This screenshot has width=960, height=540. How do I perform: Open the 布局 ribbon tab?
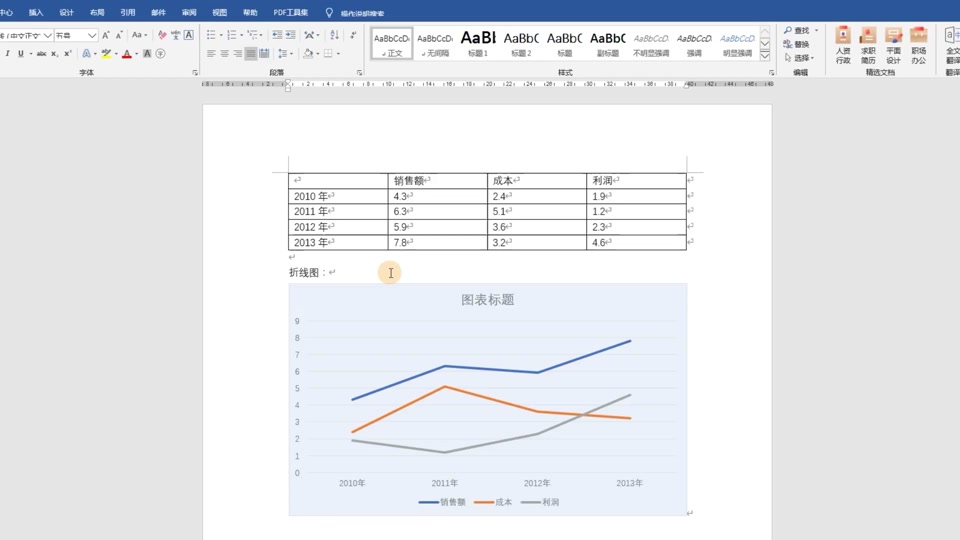tap(97, 13)
